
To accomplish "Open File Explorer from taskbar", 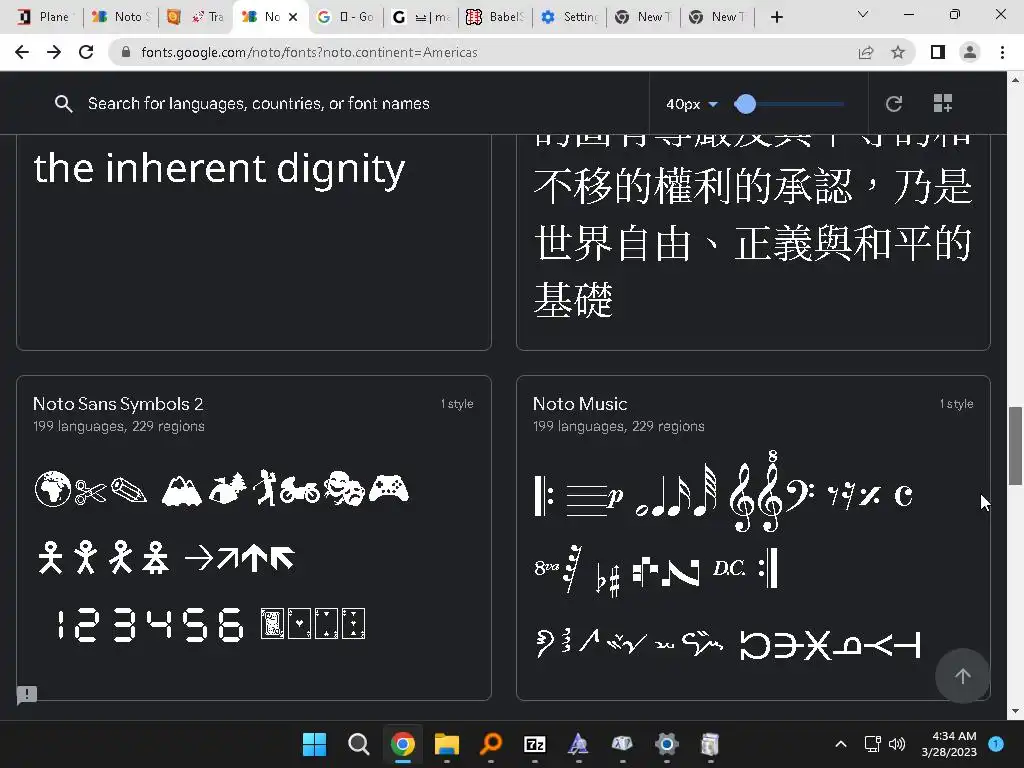I will (x=447, y=744).
